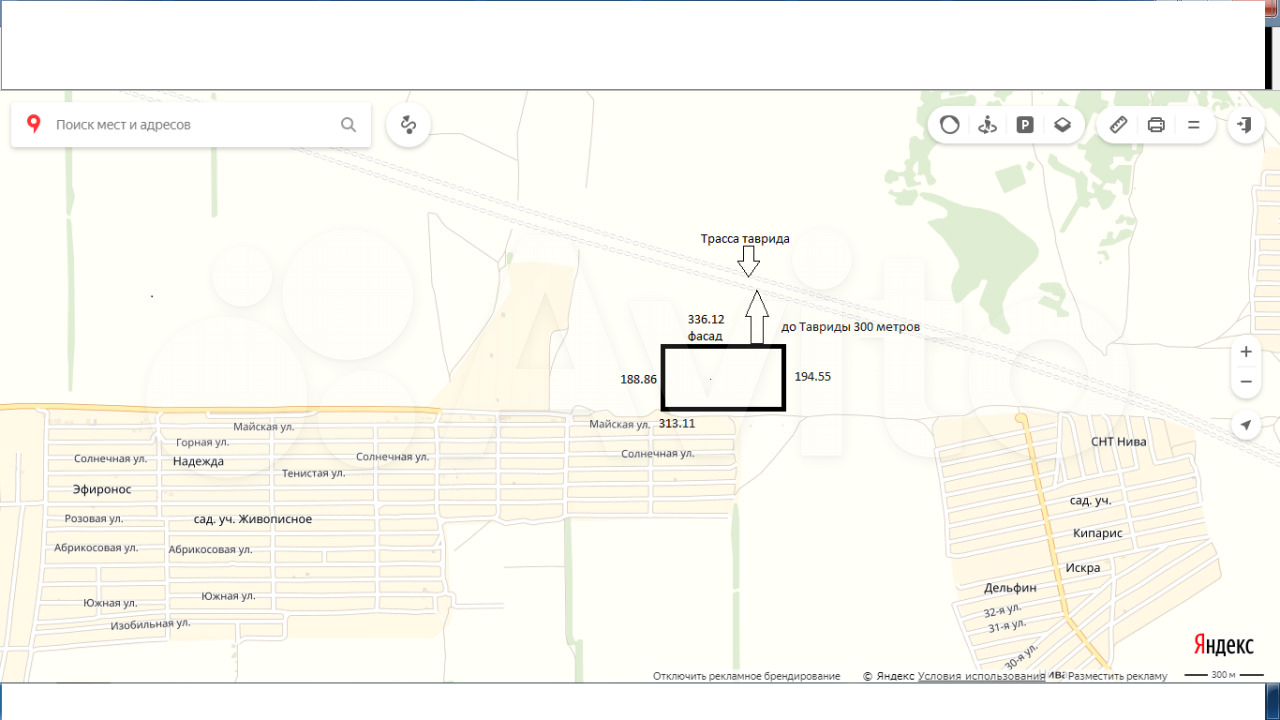The height and width of the screenshot is (720, 1280).
Task: Click the Изобильная ул. street label
Action: tap(150, 624)
